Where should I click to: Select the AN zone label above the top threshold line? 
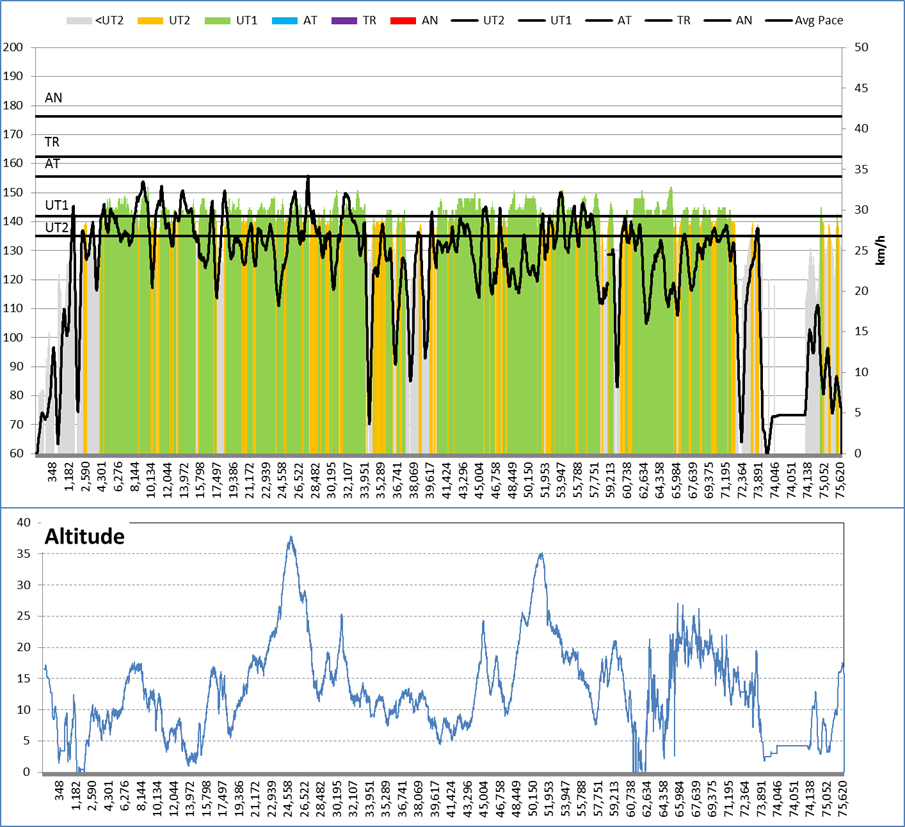(x=54, y=98)
